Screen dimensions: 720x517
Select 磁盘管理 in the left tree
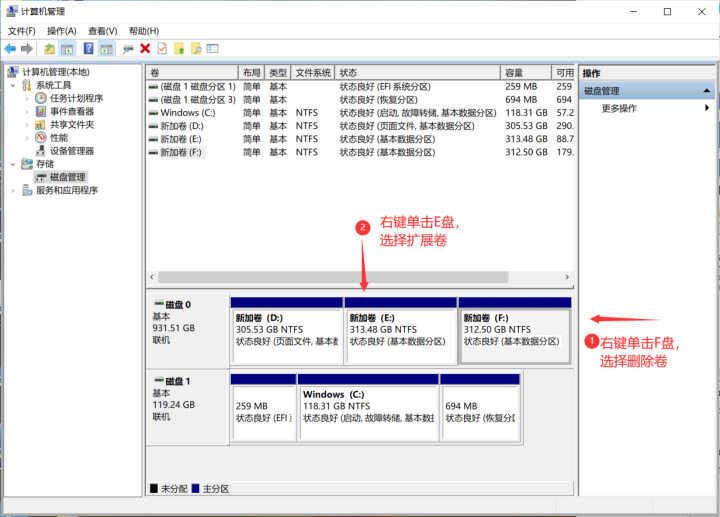(x=68, y=177)
